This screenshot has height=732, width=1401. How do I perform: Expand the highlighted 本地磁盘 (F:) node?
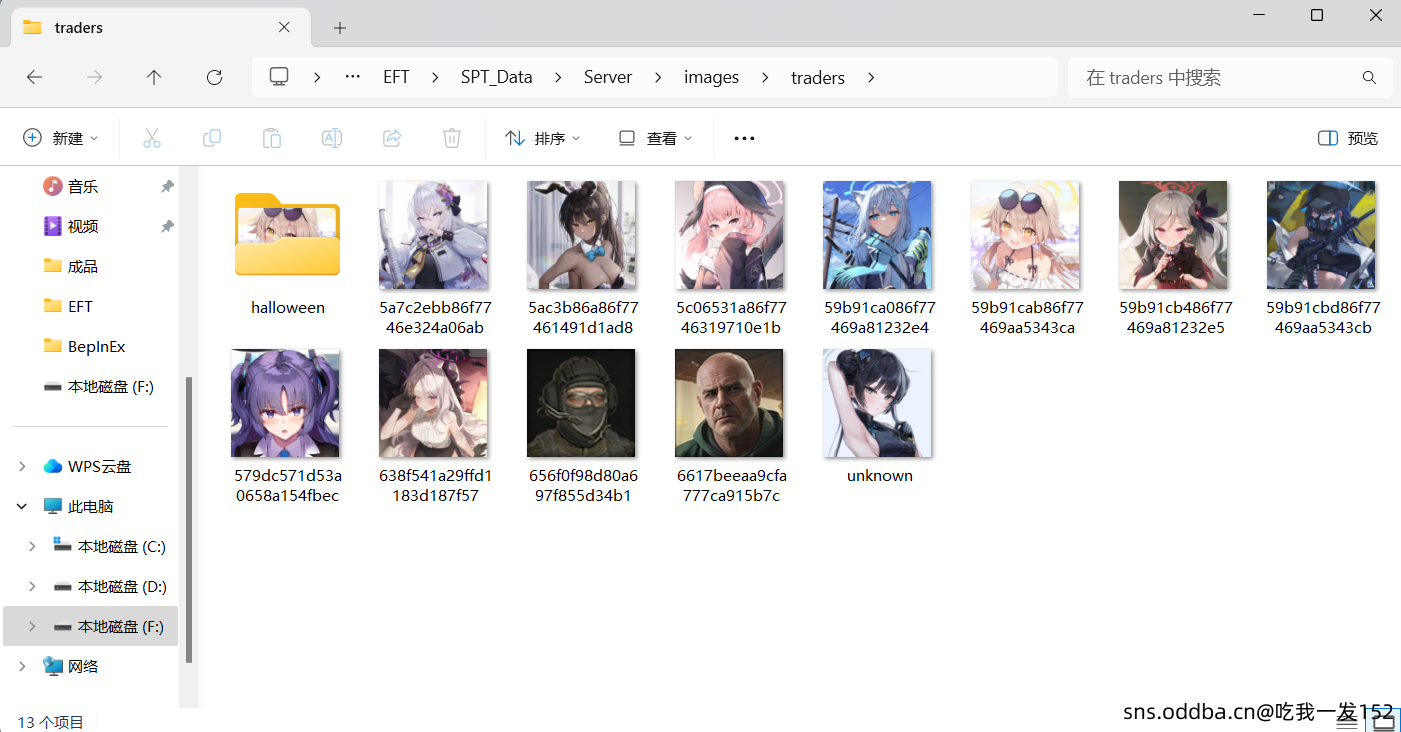pos(32,626)
